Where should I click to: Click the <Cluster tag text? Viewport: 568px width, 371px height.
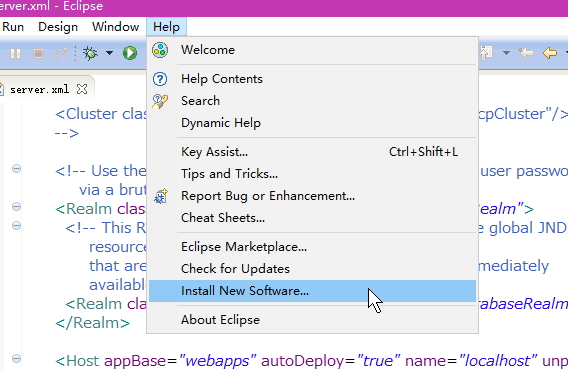[x=86, y=114]
